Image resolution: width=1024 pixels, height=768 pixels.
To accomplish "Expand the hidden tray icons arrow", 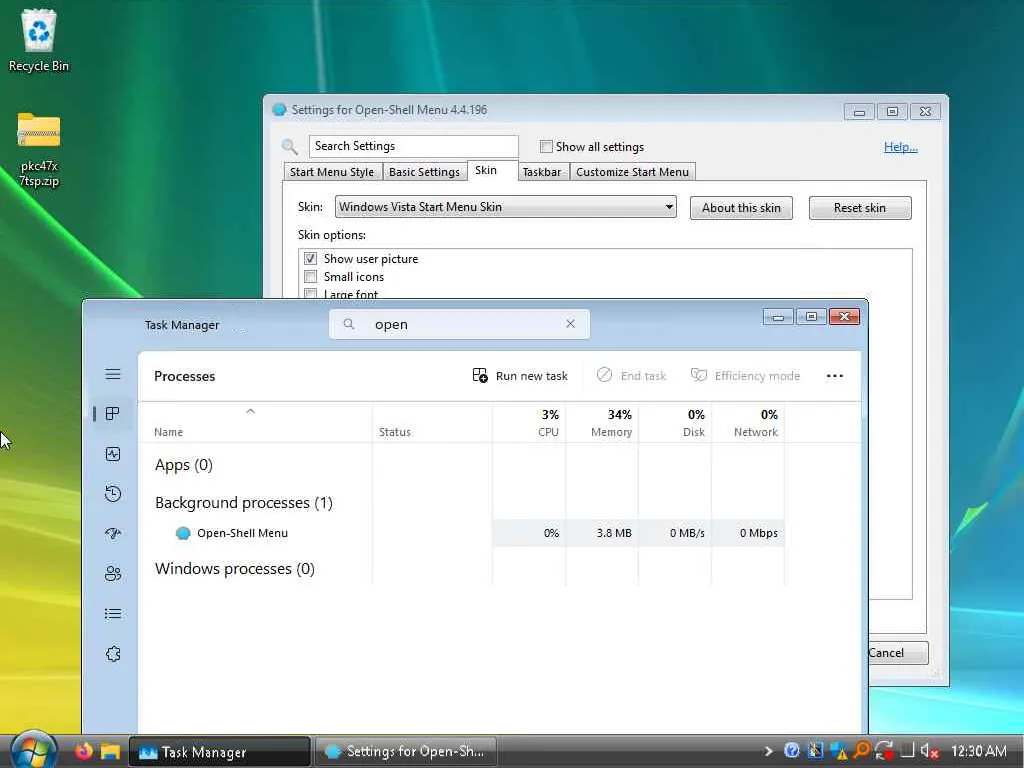I will [769, 752].
